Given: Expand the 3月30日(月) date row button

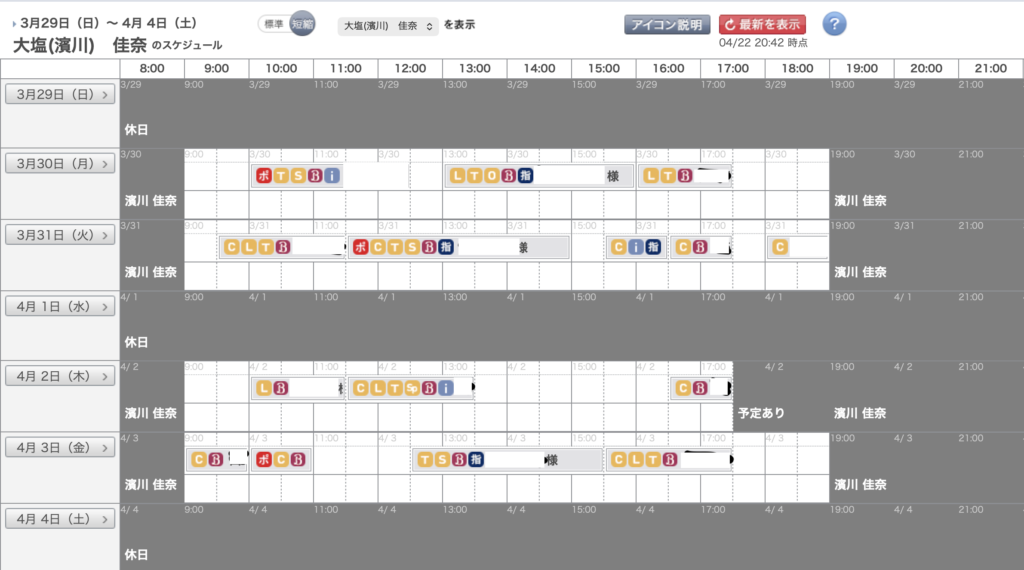Looking at the screenshot, I should [59, 165].
